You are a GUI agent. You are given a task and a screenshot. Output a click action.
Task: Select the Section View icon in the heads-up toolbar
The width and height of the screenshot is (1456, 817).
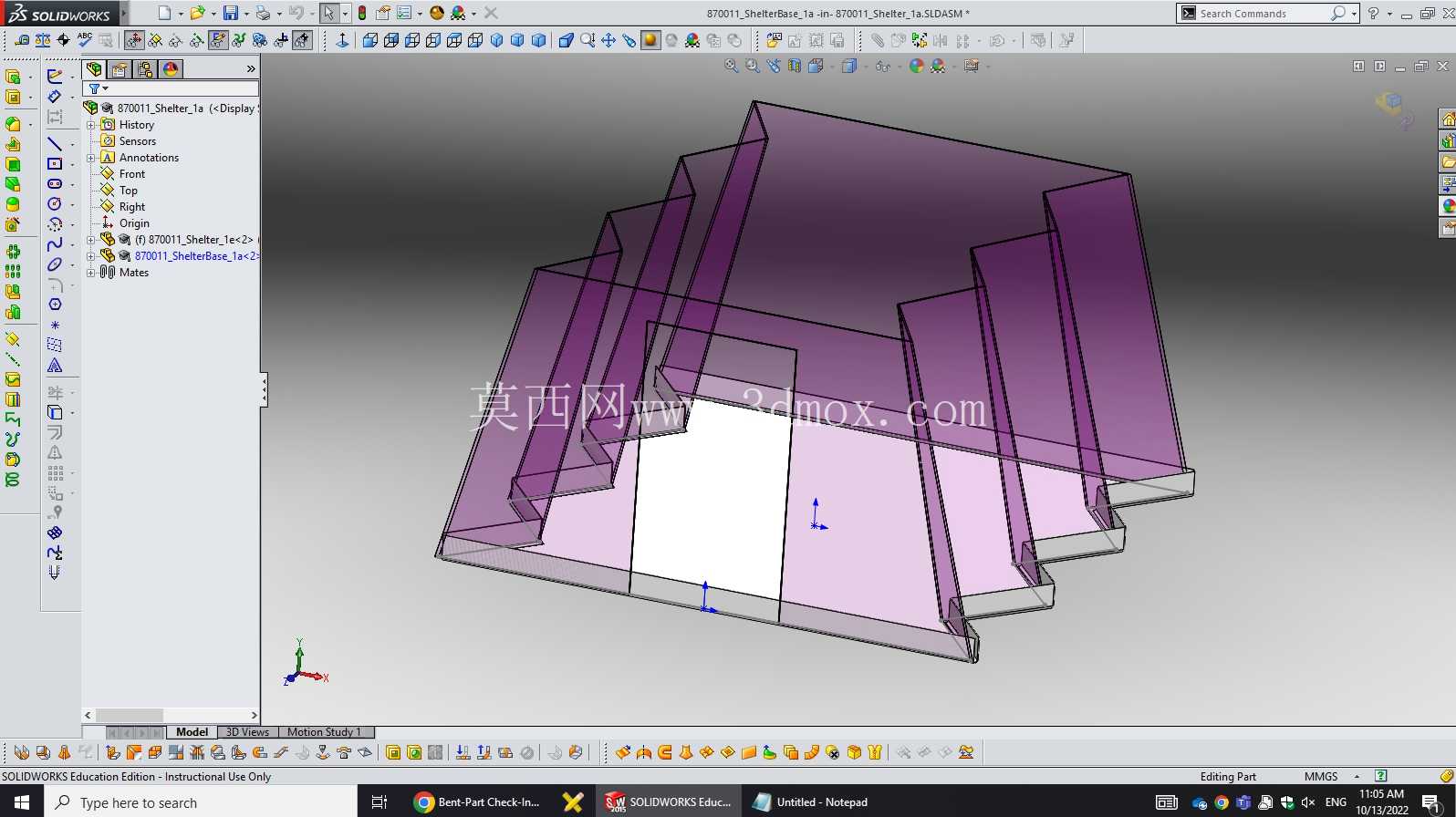point(795,66)
